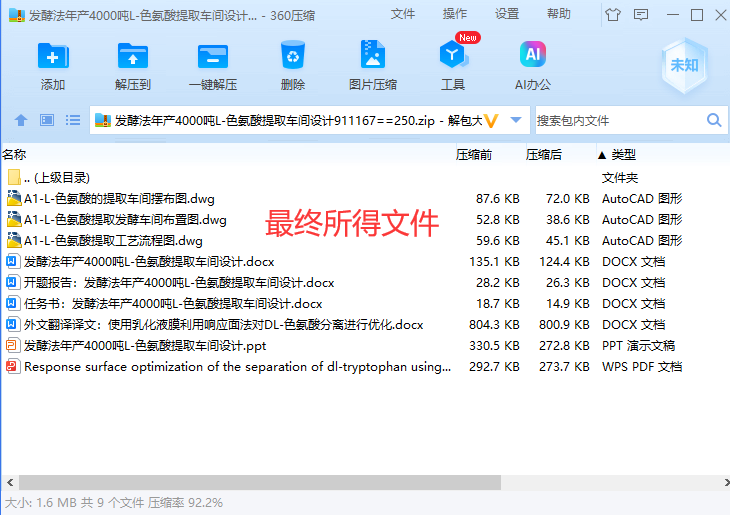The width and height of the screenshot is (730, 515).
Task: Select the parent directory folder icon
Action: pyautogui.click(x=14, y=177)
